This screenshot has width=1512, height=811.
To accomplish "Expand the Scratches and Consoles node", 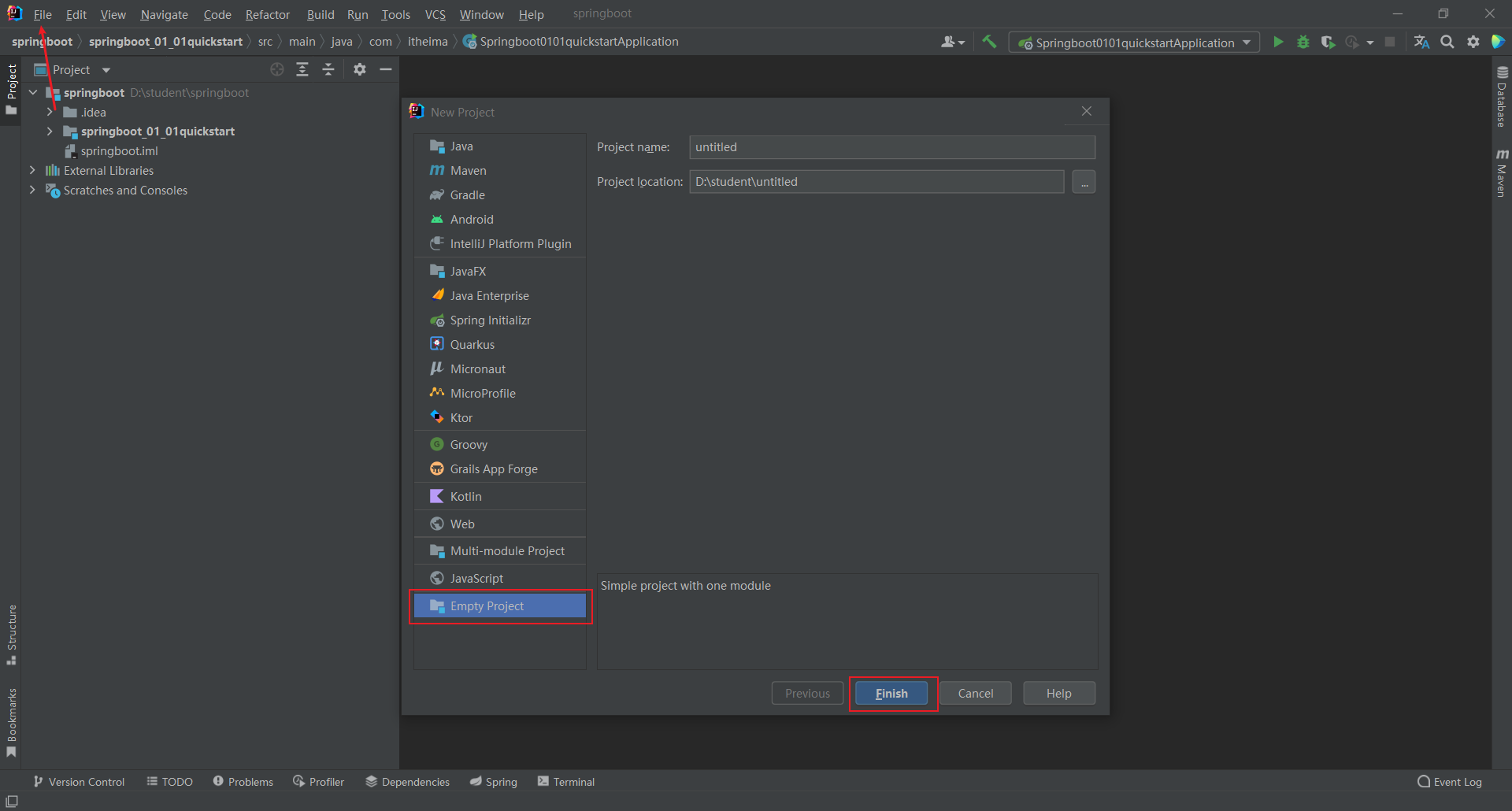I will pos(32,190).
